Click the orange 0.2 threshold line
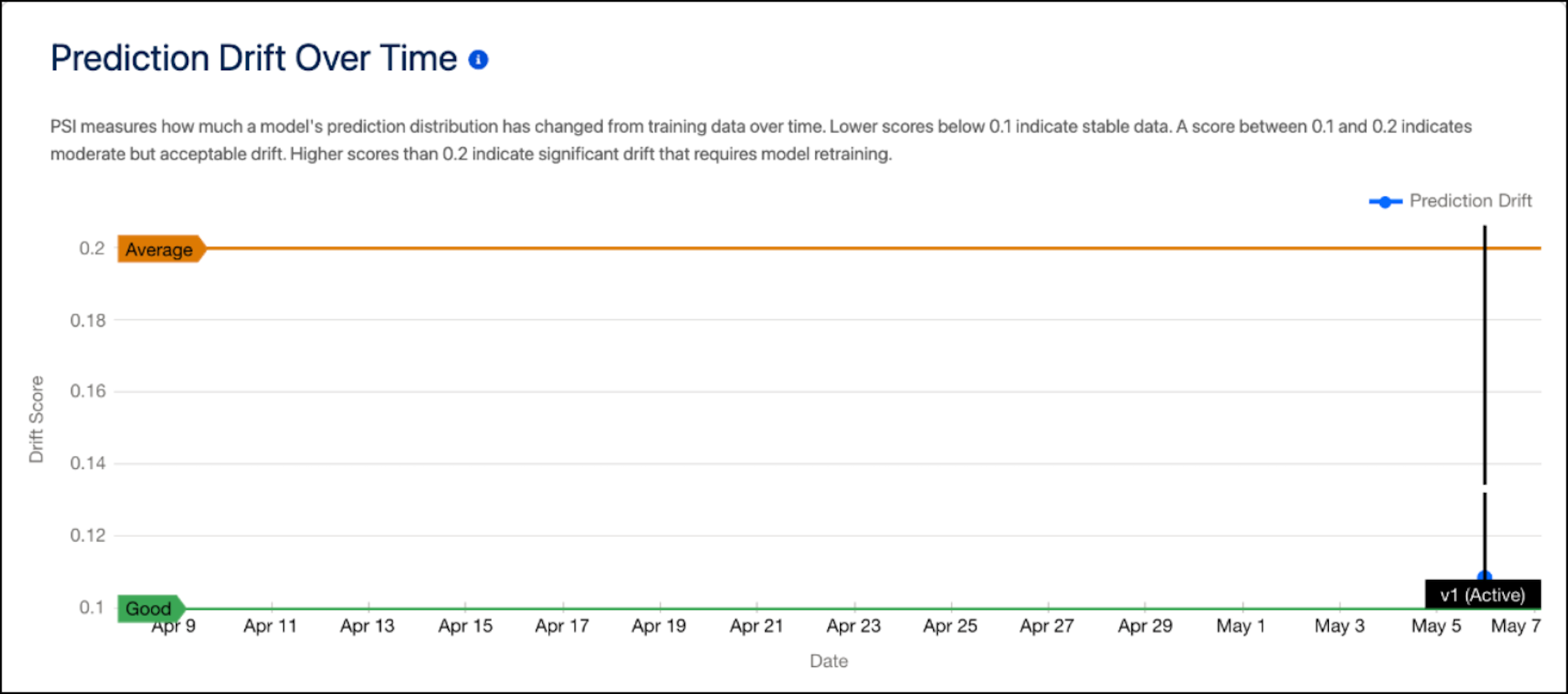Image resolution: width=1568 pixels, height=694 pixels. 848,248
